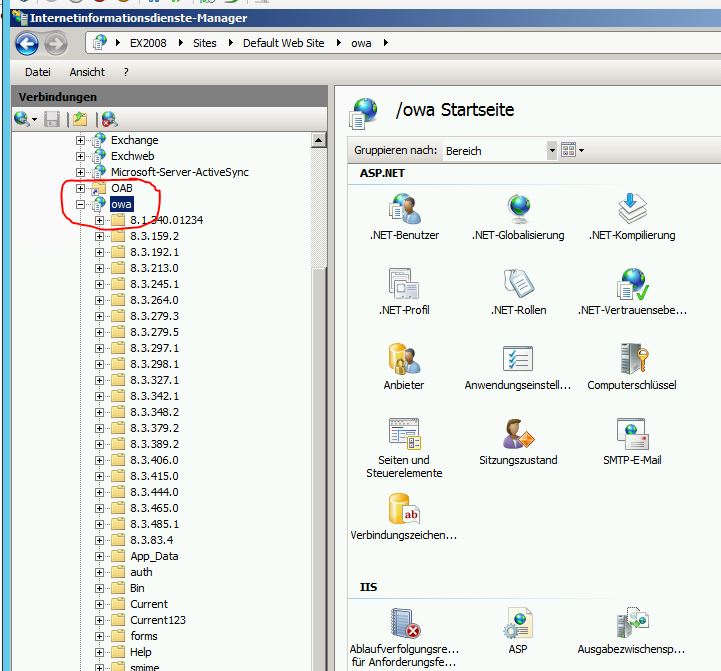Click Sites in the breadcrumb

[x=205, y=43]
